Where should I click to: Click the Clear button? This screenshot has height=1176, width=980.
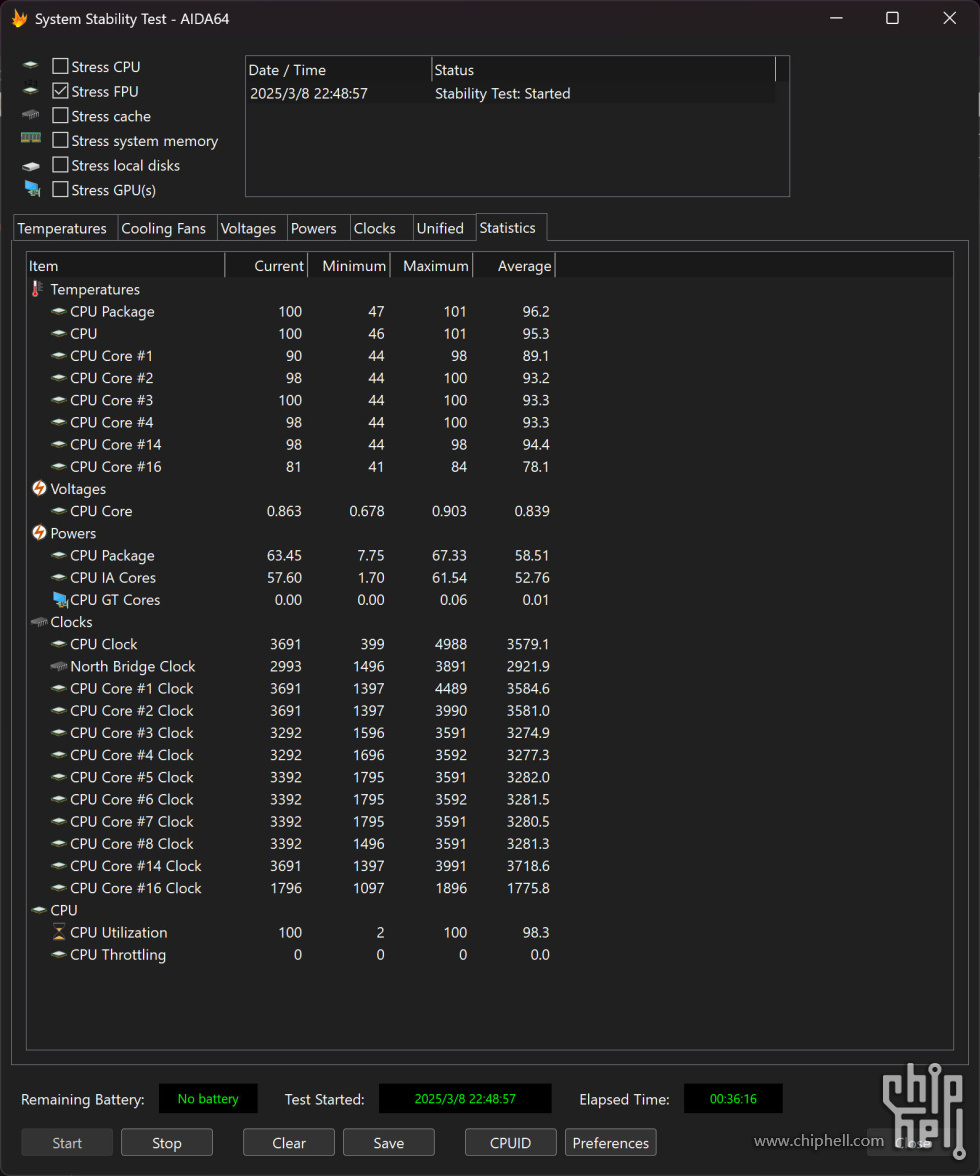pyautogui.click(x=289, y=1143)
